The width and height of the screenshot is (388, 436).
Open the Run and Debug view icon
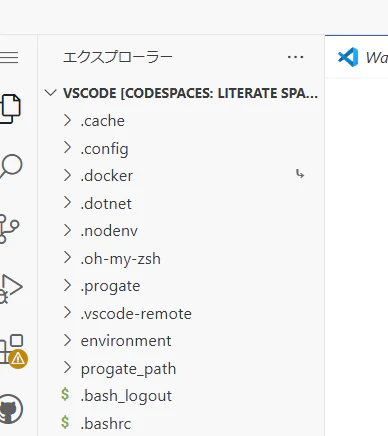[11, 289]
